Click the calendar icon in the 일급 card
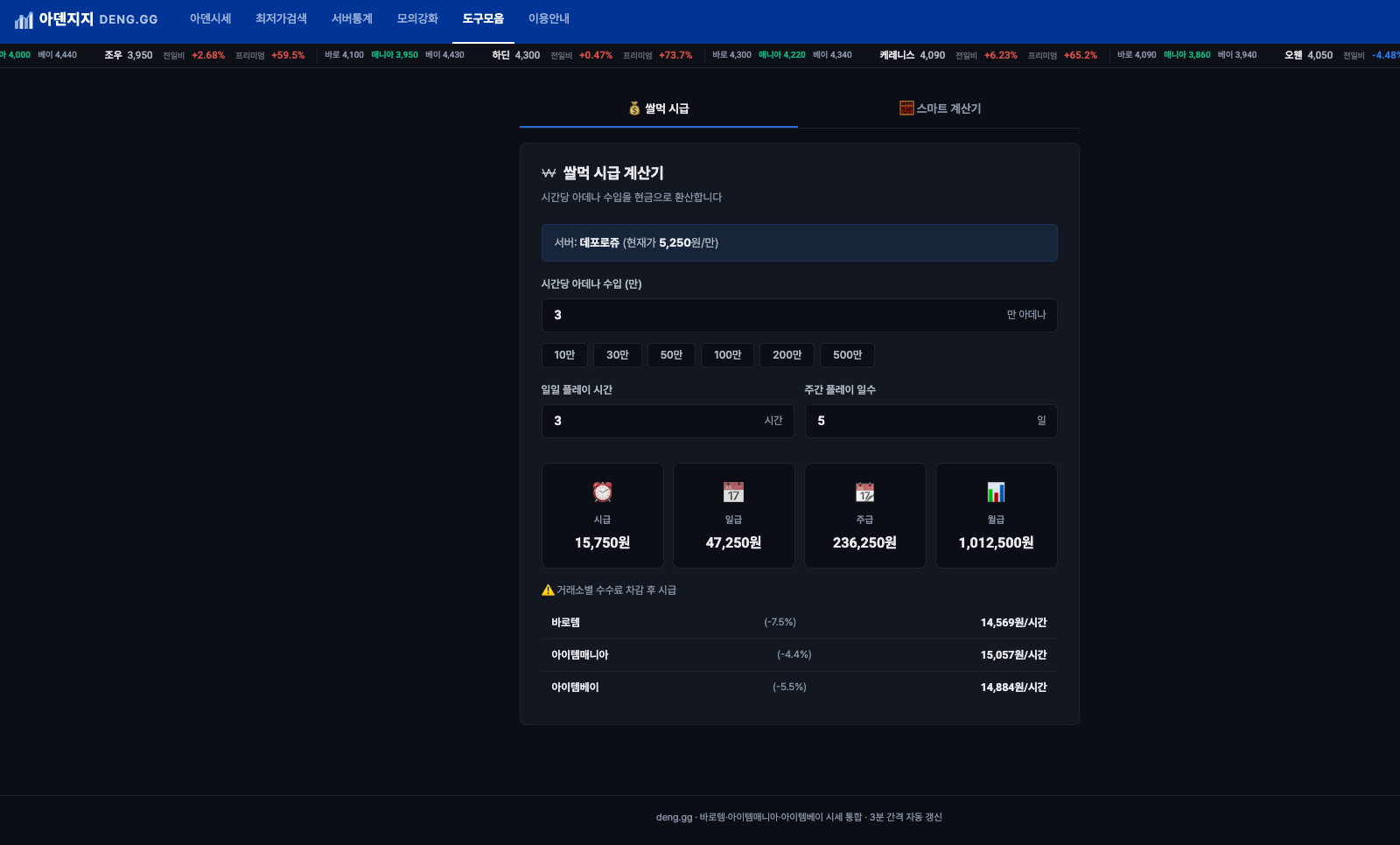1400x845 pixels. pyautogui.click(x=734, y=492)
